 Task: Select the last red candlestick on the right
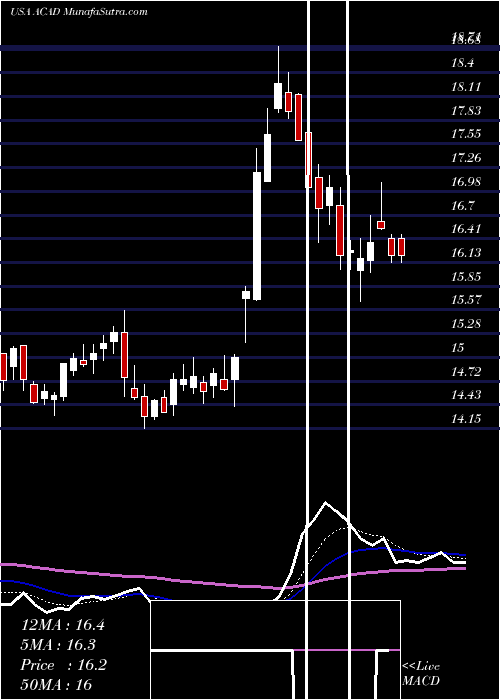click(x=401, y=247)
